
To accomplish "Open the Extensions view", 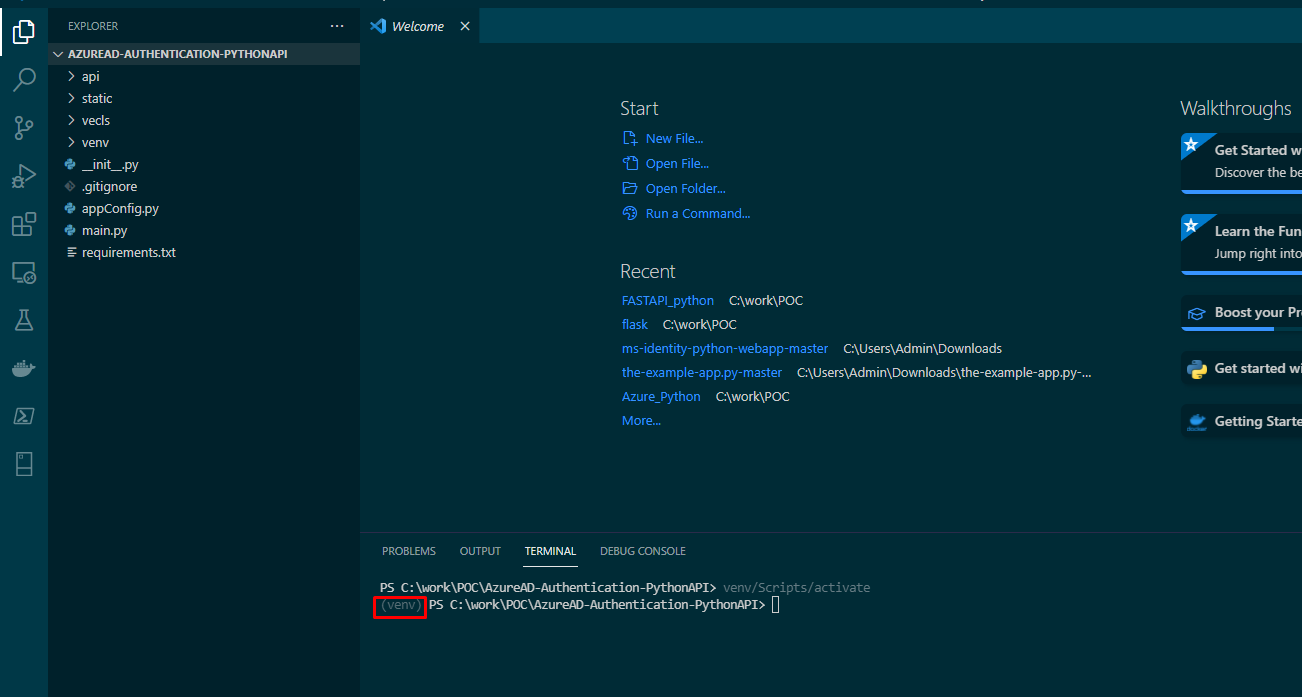I will [24, 224].
